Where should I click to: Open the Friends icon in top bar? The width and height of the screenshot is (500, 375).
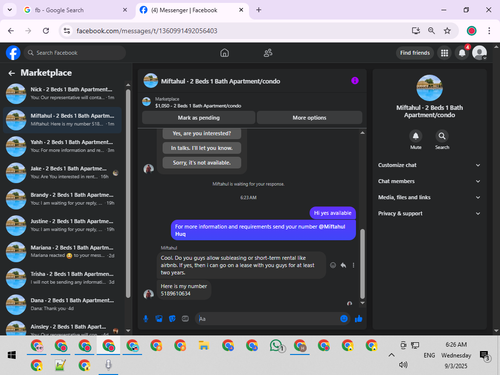point(268,53)
